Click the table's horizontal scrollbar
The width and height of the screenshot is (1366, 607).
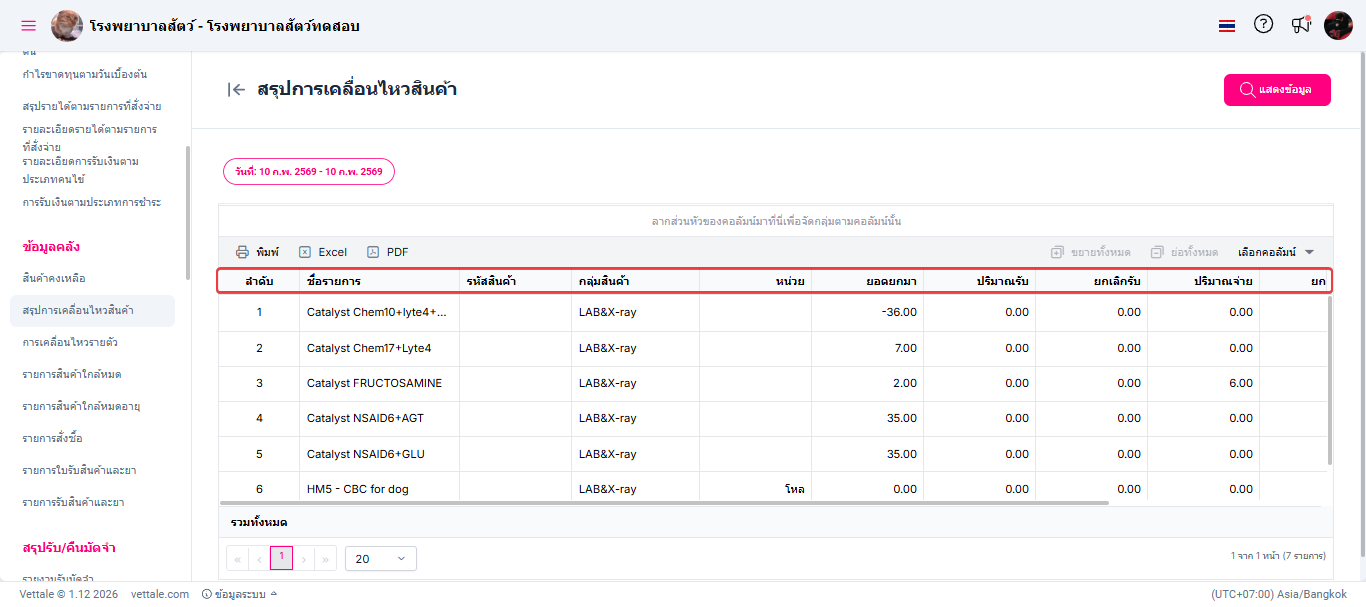point(664,502)
